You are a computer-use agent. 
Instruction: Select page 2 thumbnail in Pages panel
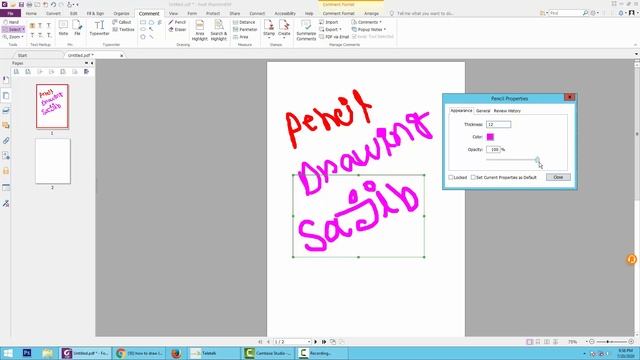click(x=53, y=161)
